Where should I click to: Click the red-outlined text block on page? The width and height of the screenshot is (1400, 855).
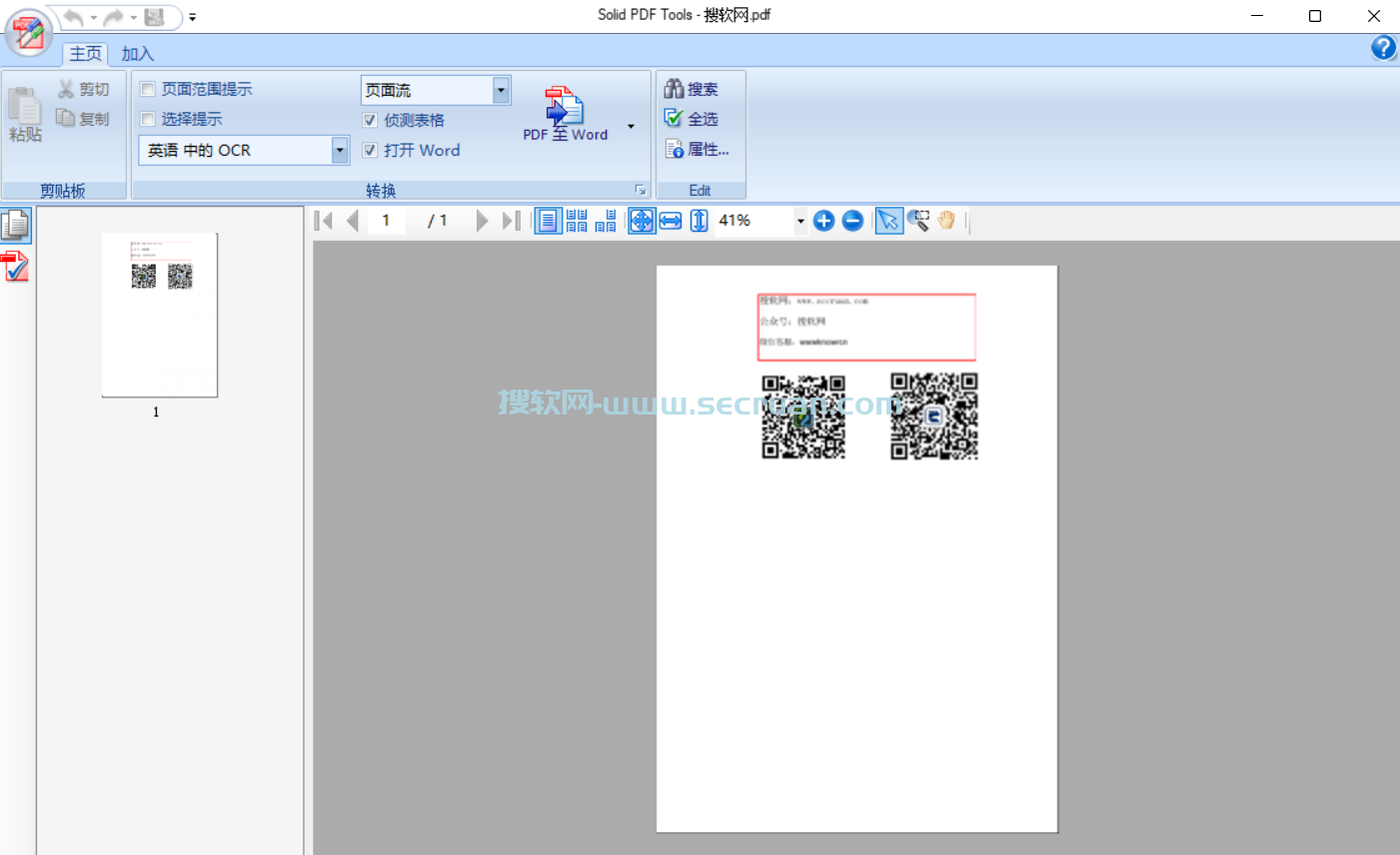coord(866,327)
